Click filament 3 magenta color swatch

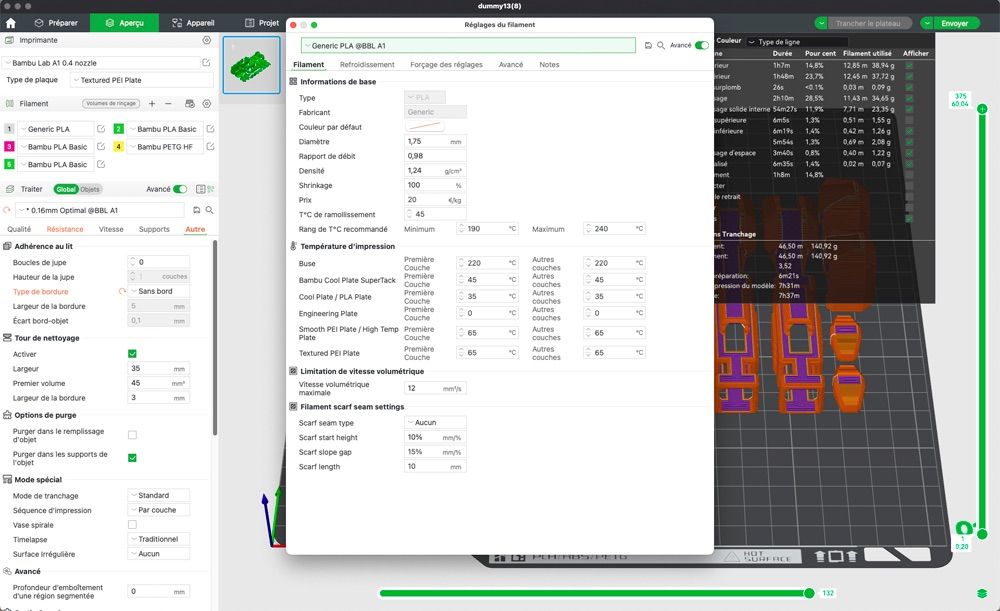pos(9,147)
